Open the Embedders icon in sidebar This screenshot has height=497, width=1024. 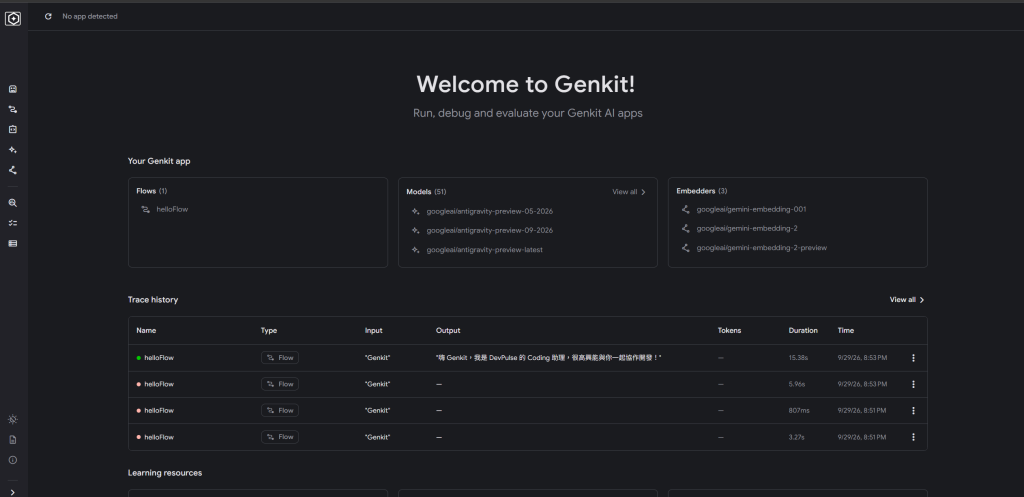pos(12,170)
